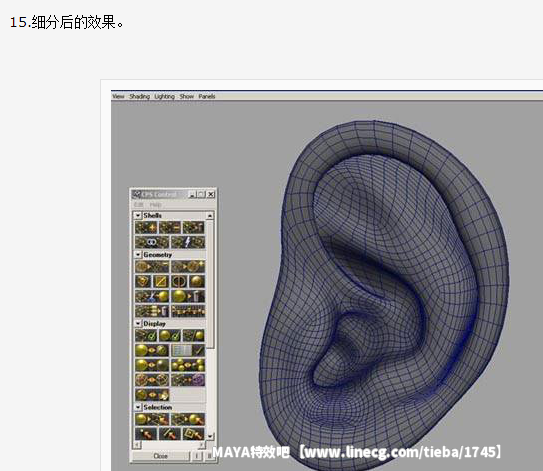Click the purple mesh icon in Display
Viewport: 543px width, 471px height.
(x=188, y=380)
